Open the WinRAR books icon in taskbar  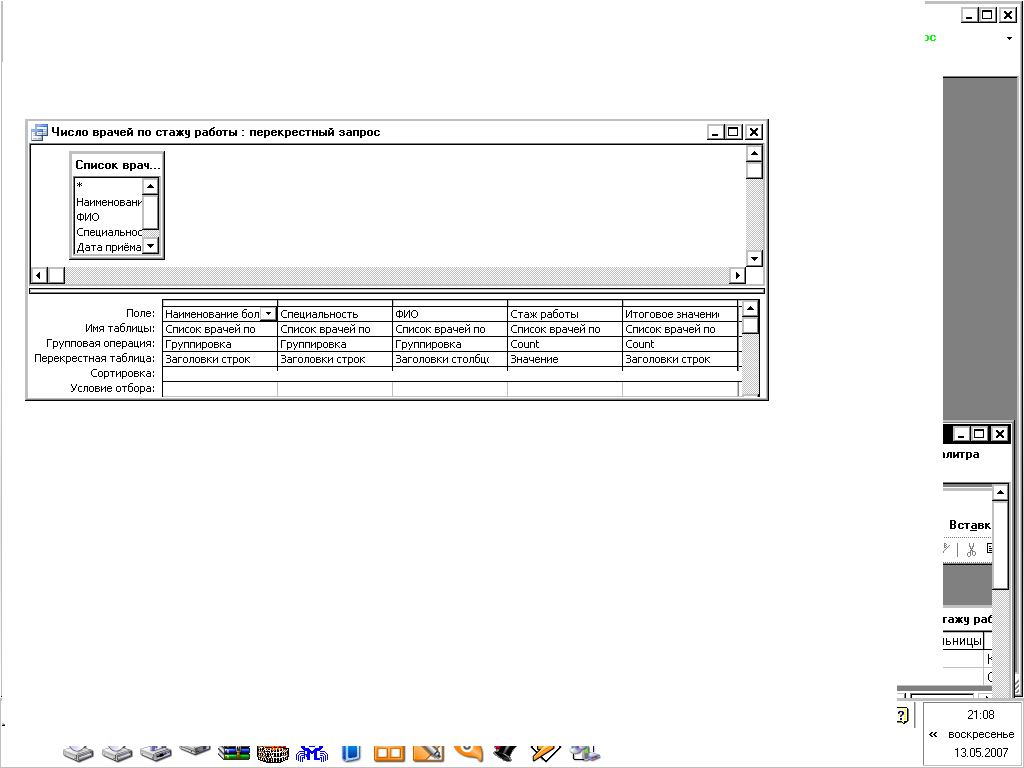234,754
